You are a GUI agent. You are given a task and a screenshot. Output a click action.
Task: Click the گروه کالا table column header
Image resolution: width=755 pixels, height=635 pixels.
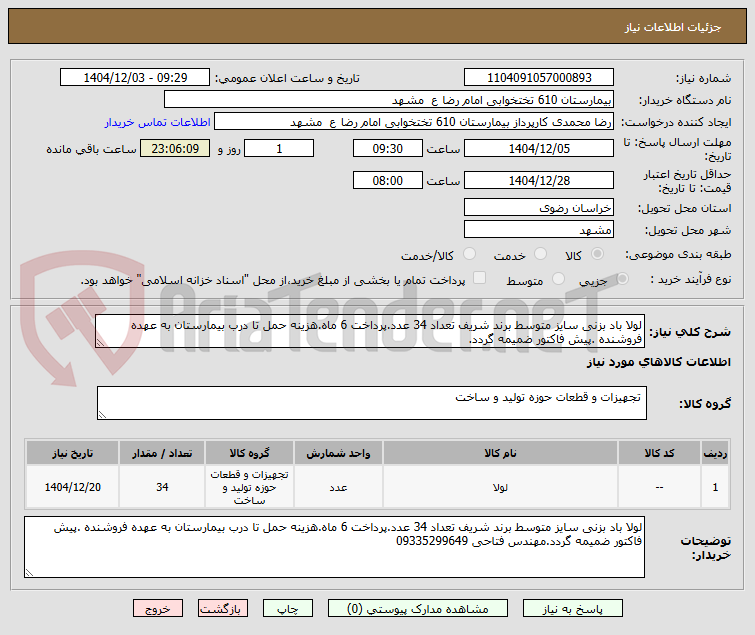tap(249, 453)
